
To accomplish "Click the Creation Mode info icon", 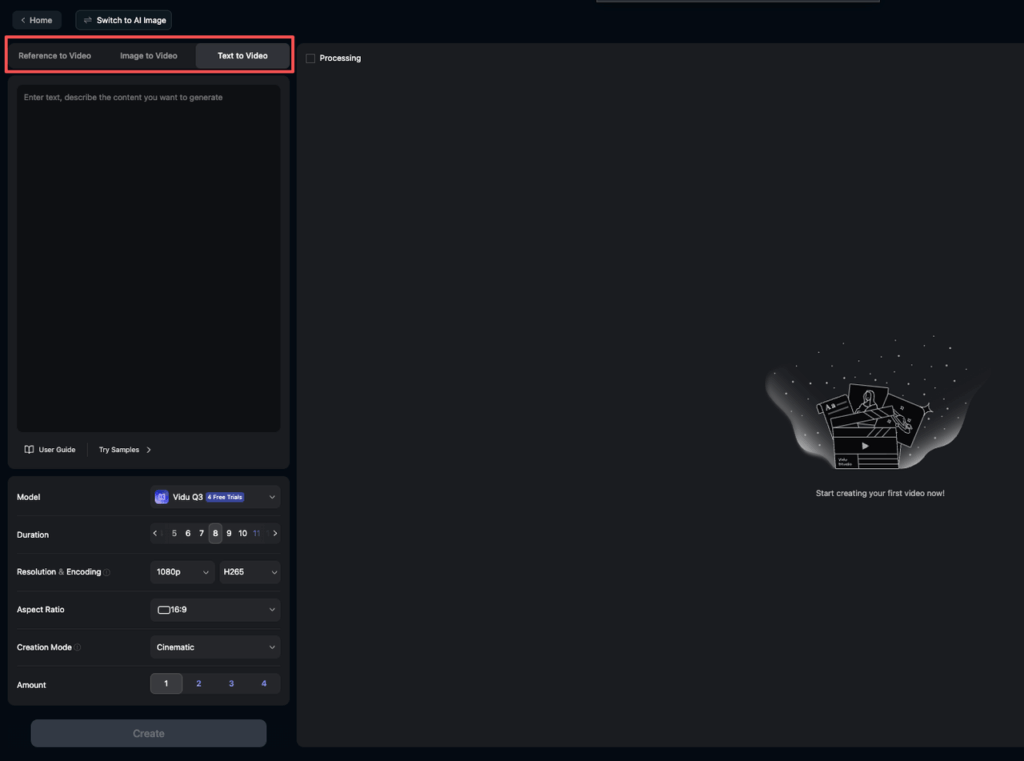I will (77, 647).
